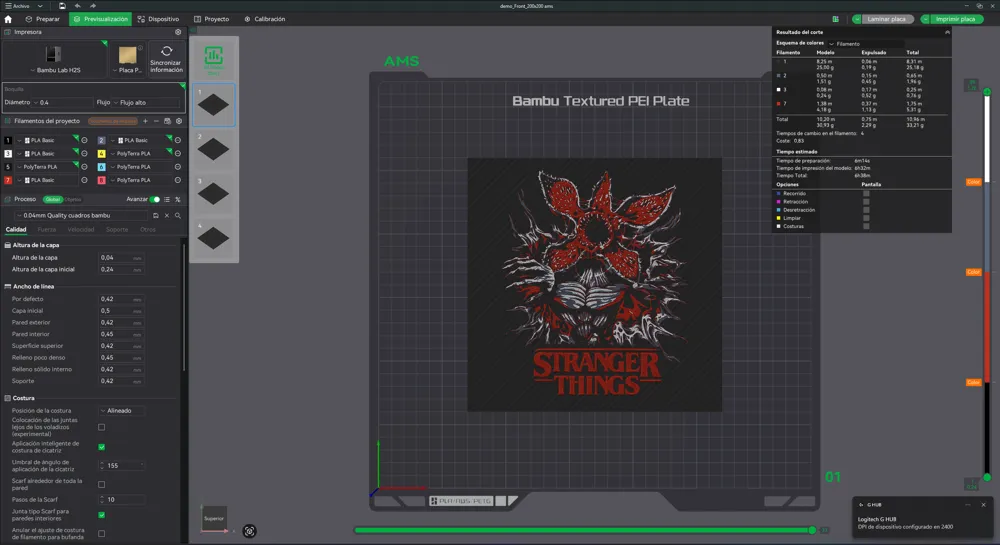Open the Placa bed type dropdown
The width and height of the screenshot is (1000, 545).
point(128,70)
